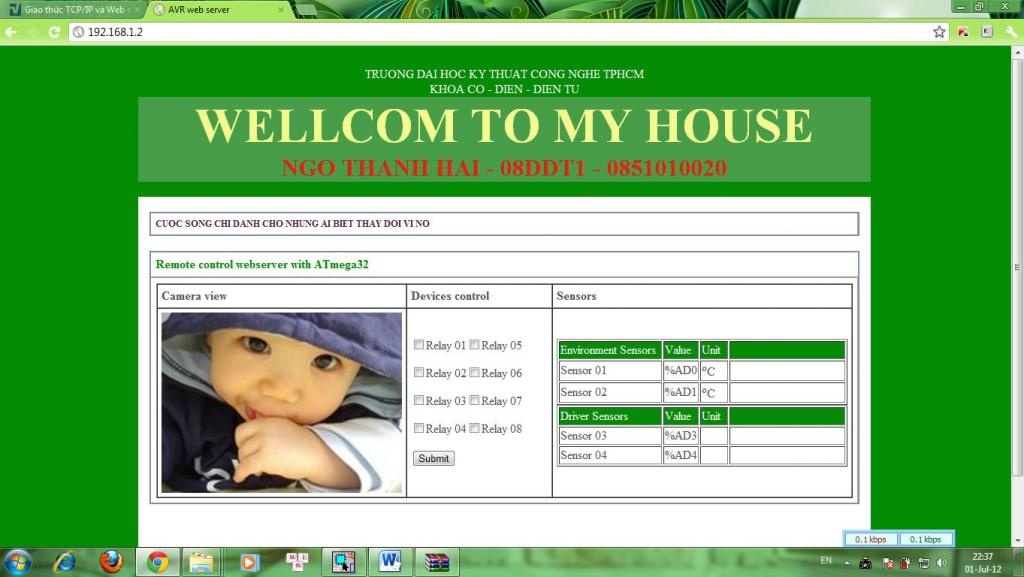The image size is (1024, 577).
Task: Select the Chrome taskbar icon
Action: [x=157, y=562]
